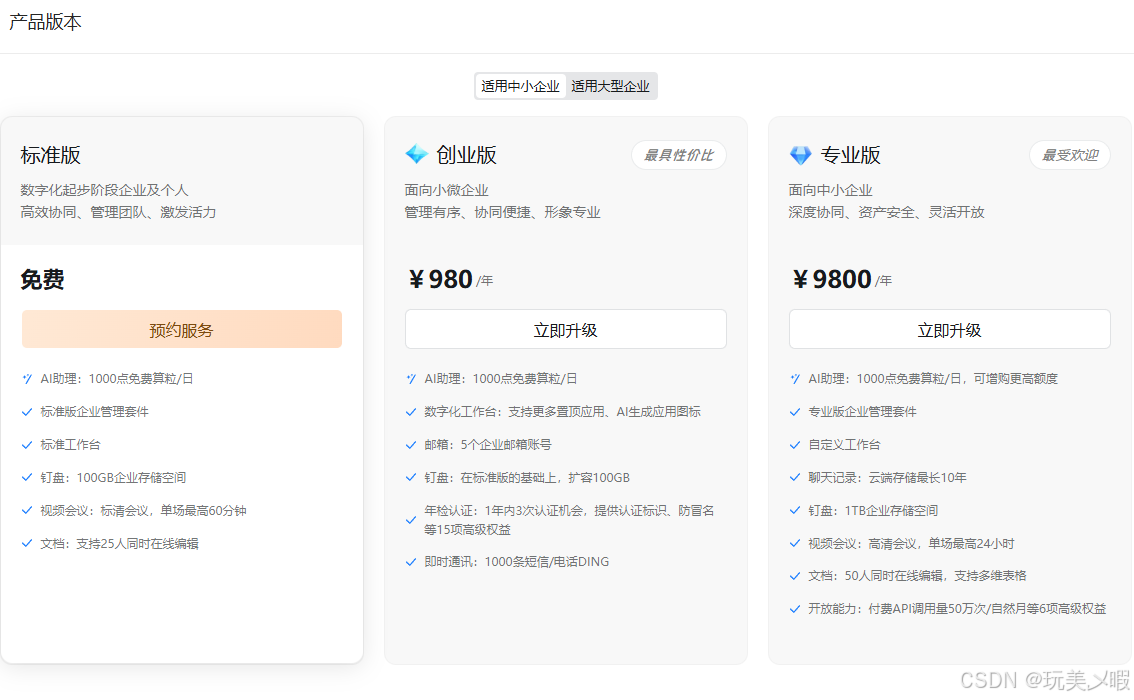Click the 专业版 blue gem icon

point(801,155)
